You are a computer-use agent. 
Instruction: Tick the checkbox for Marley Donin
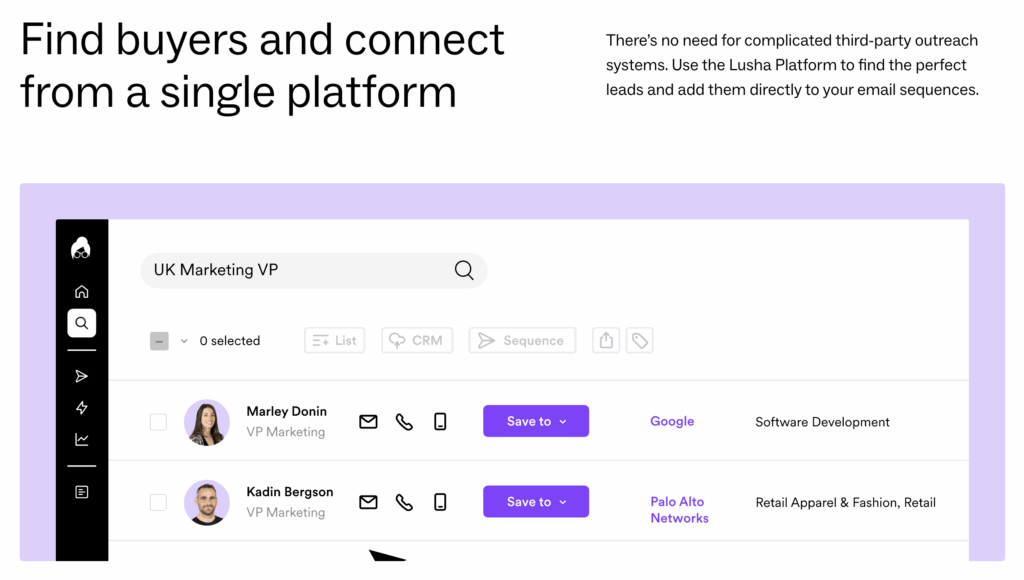tap(158, 422)
